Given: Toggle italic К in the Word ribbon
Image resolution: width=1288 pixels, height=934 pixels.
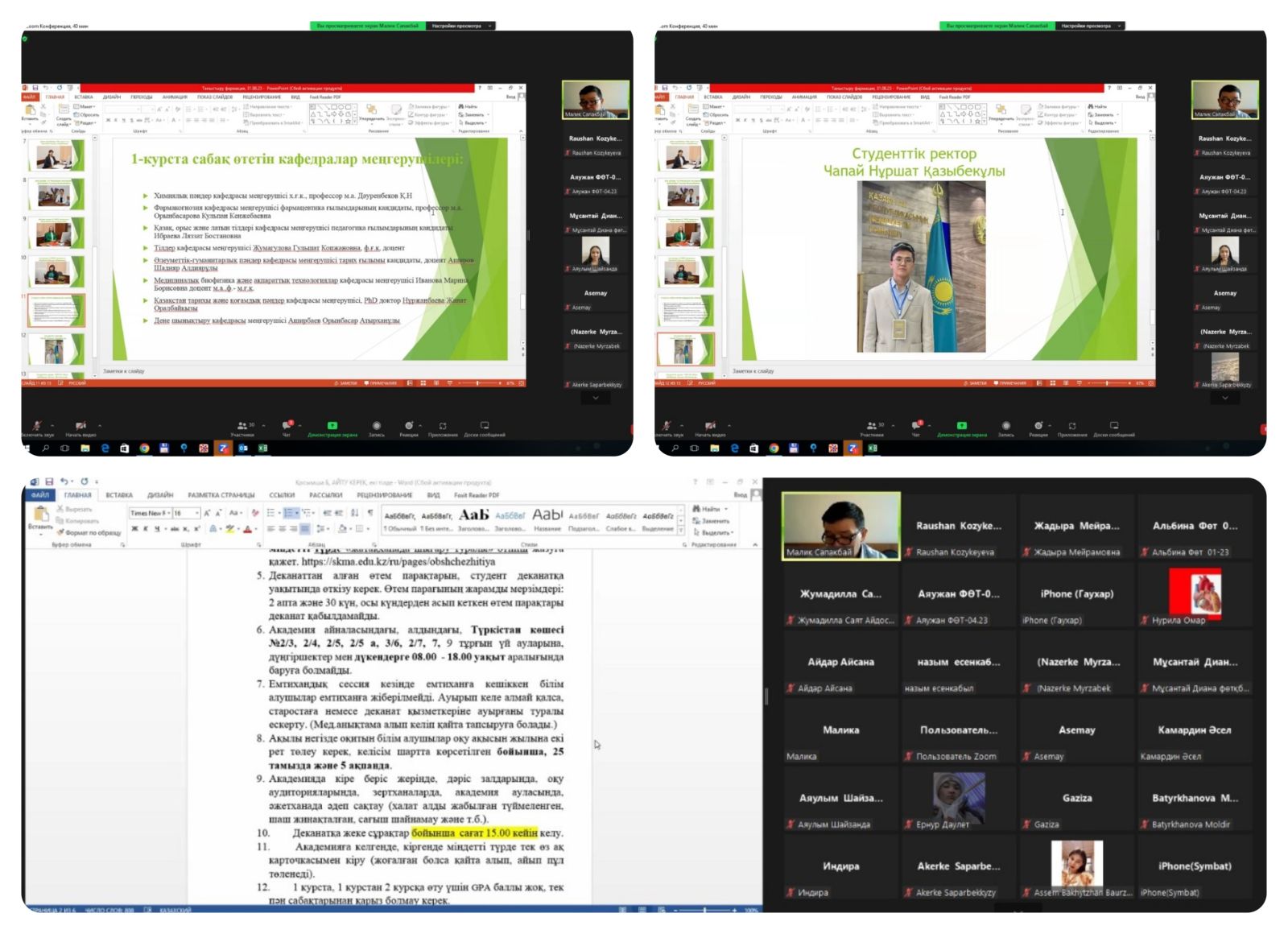Looking at the screenshot, I should 146,529.
